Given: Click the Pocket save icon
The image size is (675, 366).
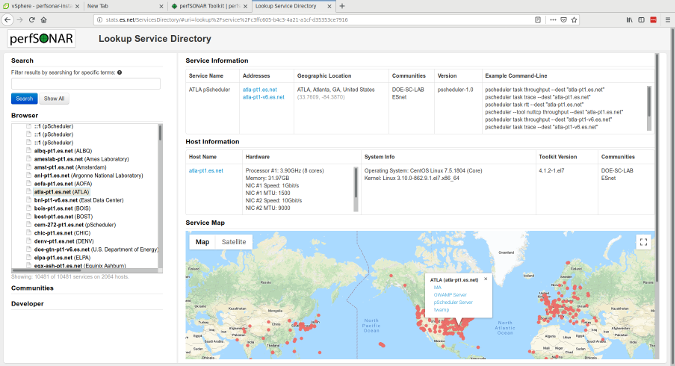Looking at the screenshot, I should [x=564, y=20].
